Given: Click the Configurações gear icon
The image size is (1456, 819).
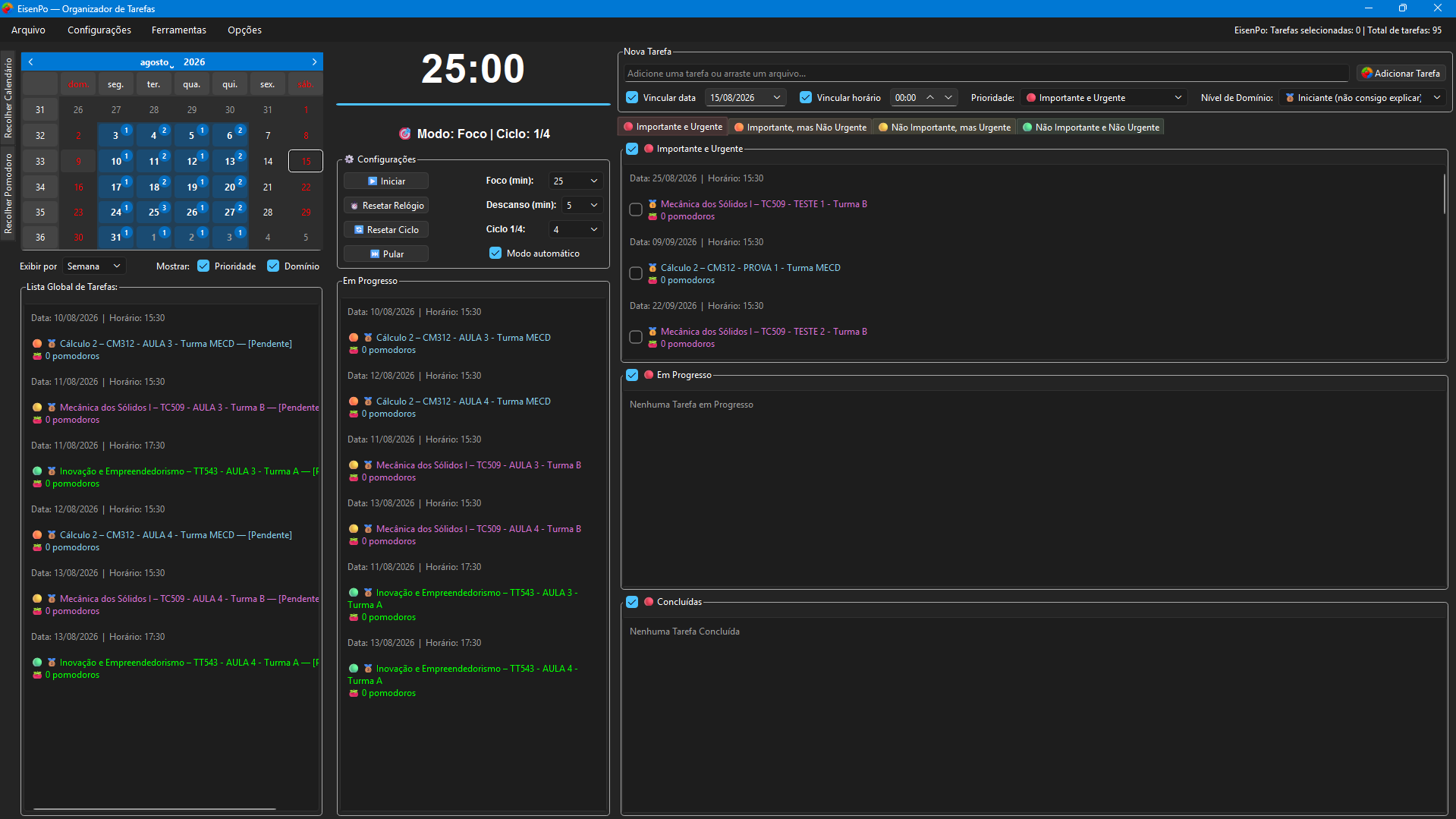Looking at the screenshot, I should click(349, 159).
